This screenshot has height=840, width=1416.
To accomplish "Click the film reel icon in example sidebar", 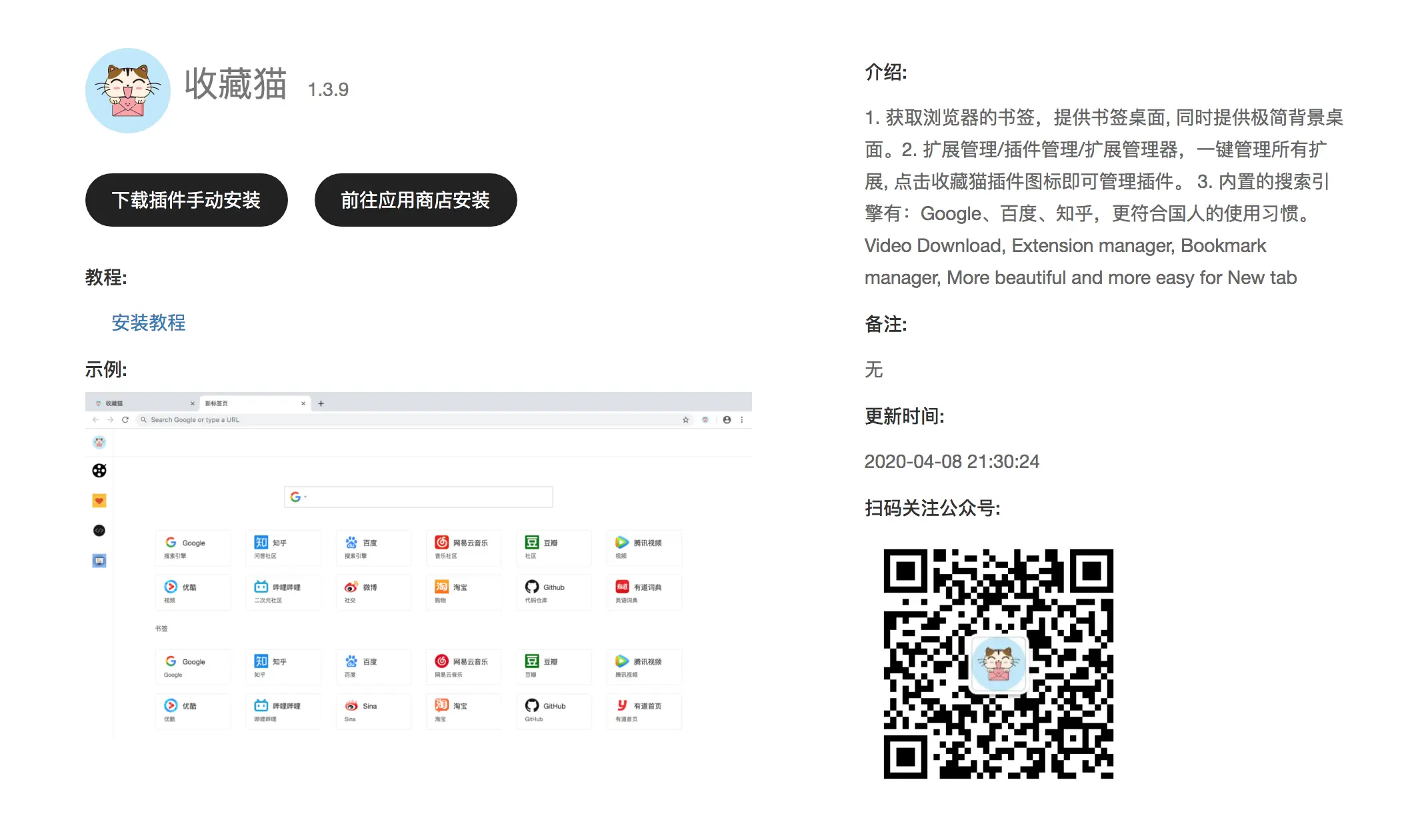I will (99, 471).
